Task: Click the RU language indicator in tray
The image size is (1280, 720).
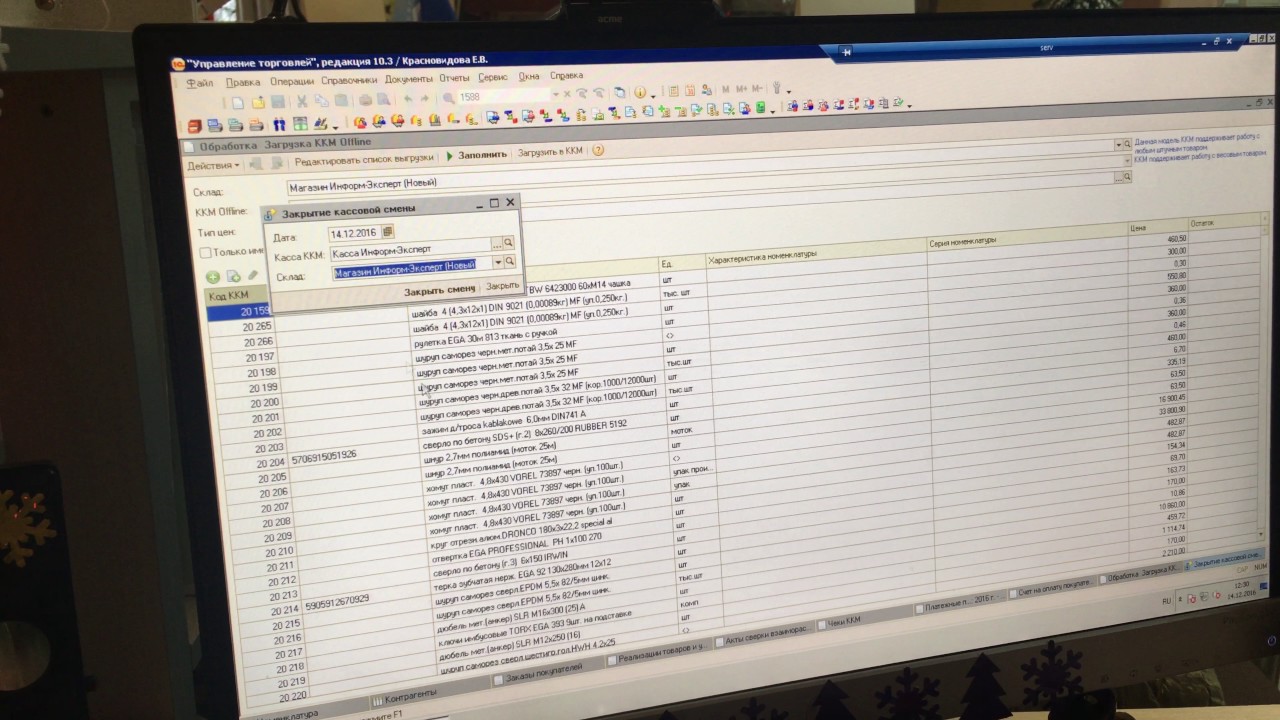Action: click(x=1166, y=601)
